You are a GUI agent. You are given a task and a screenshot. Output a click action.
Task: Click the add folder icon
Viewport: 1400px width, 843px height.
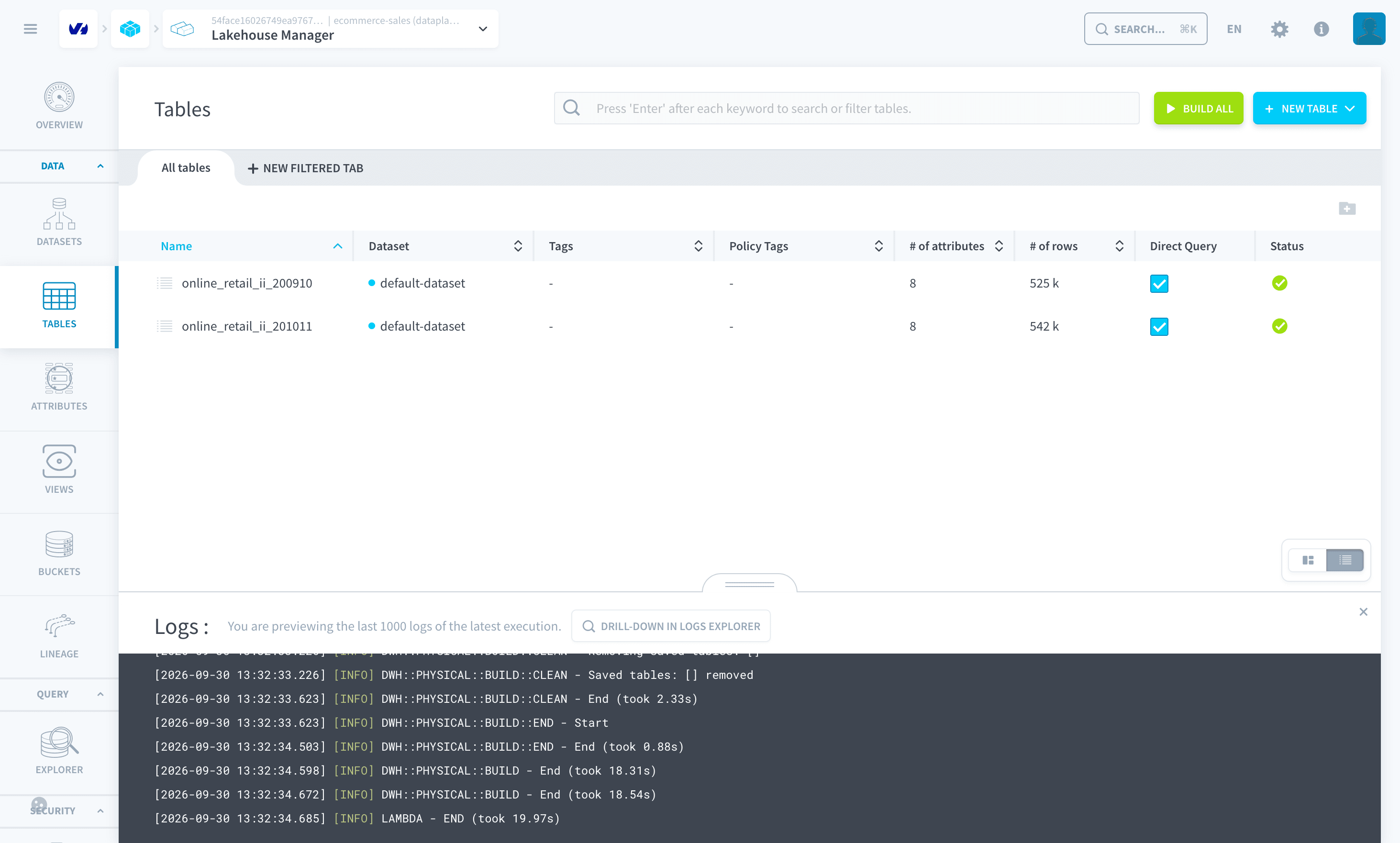point(1347,209)
